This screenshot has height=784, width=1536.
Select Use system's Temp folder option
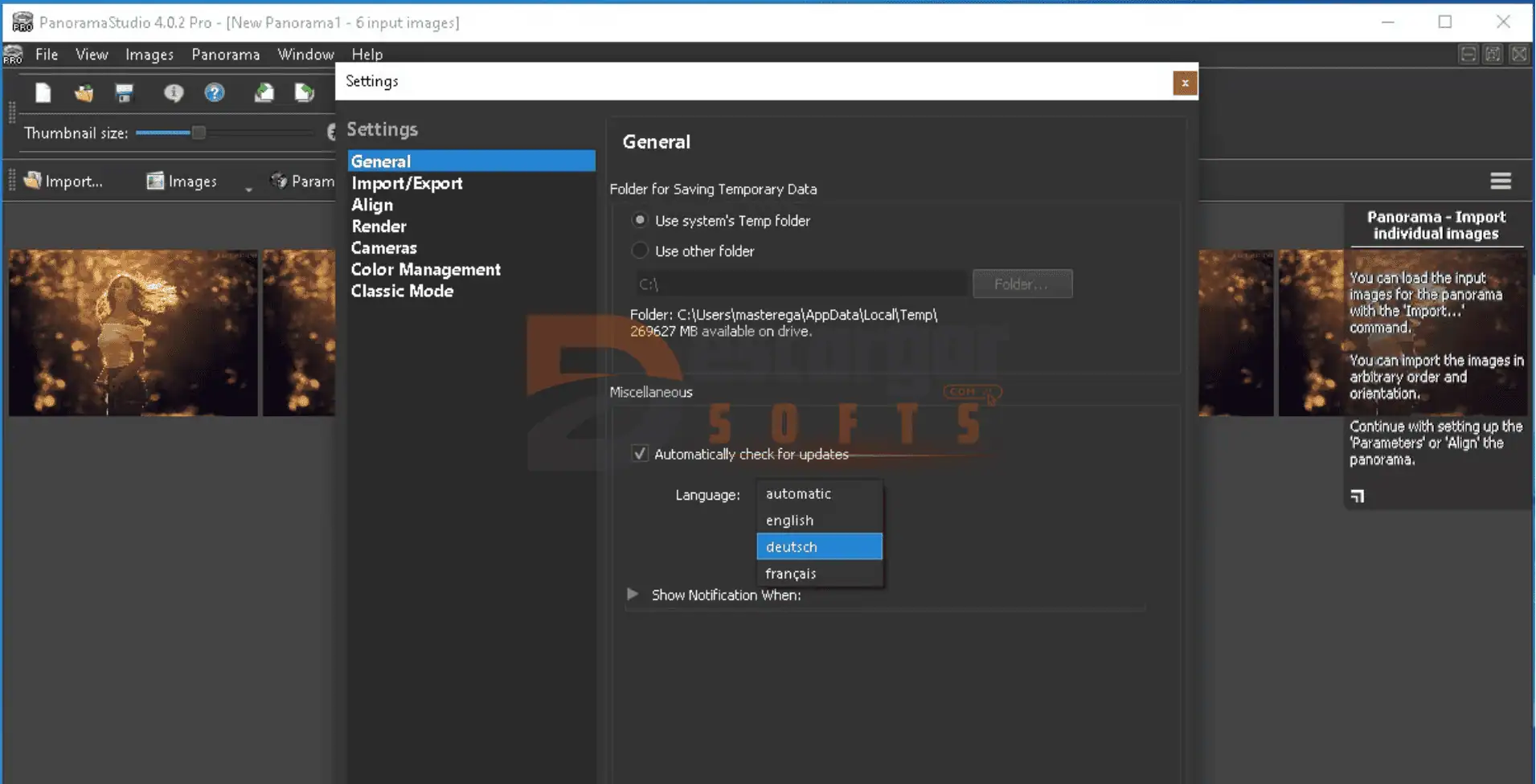(x=640, y=220)
